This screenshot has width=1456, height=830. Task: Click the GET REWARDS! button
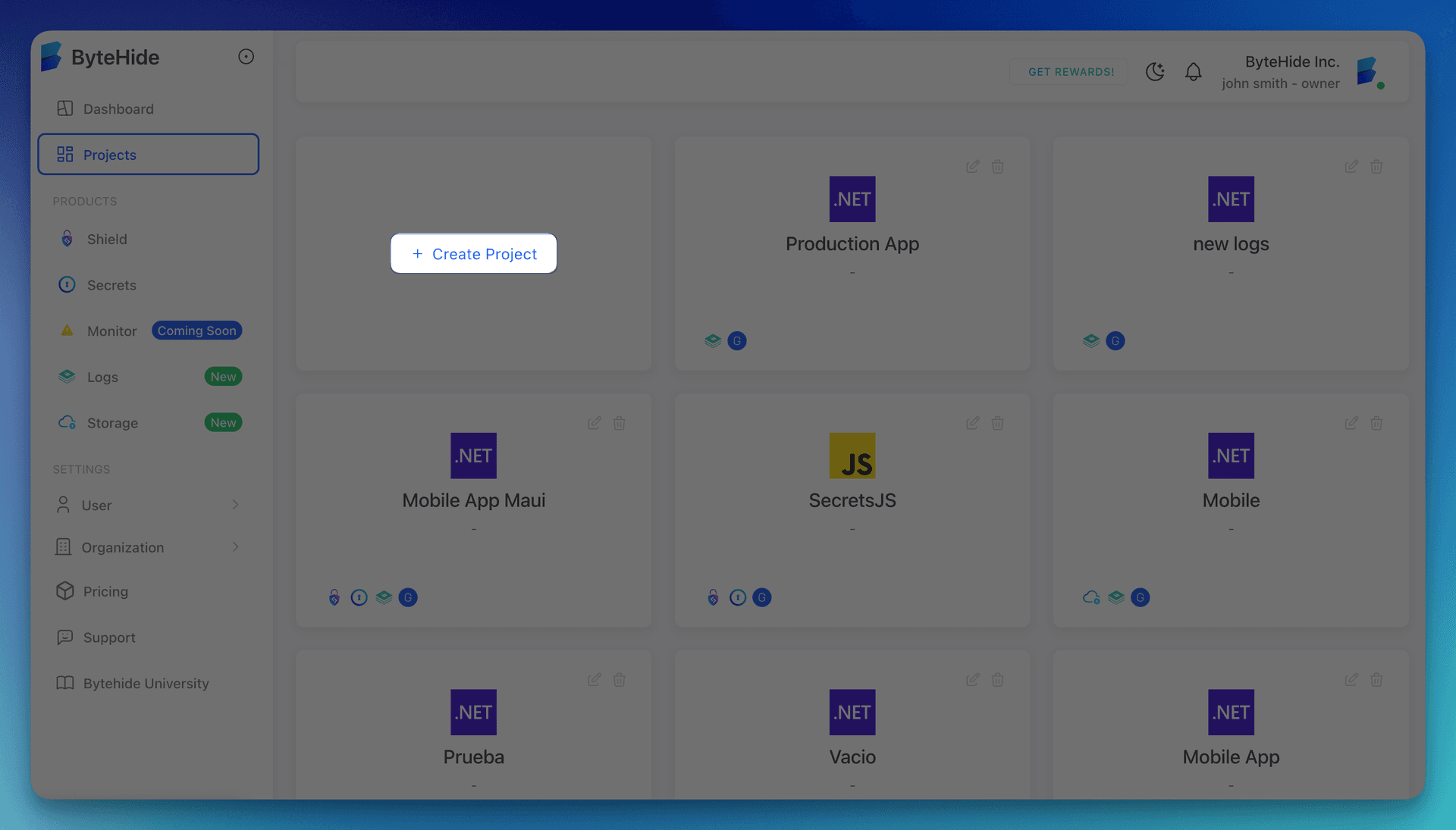1071,71
